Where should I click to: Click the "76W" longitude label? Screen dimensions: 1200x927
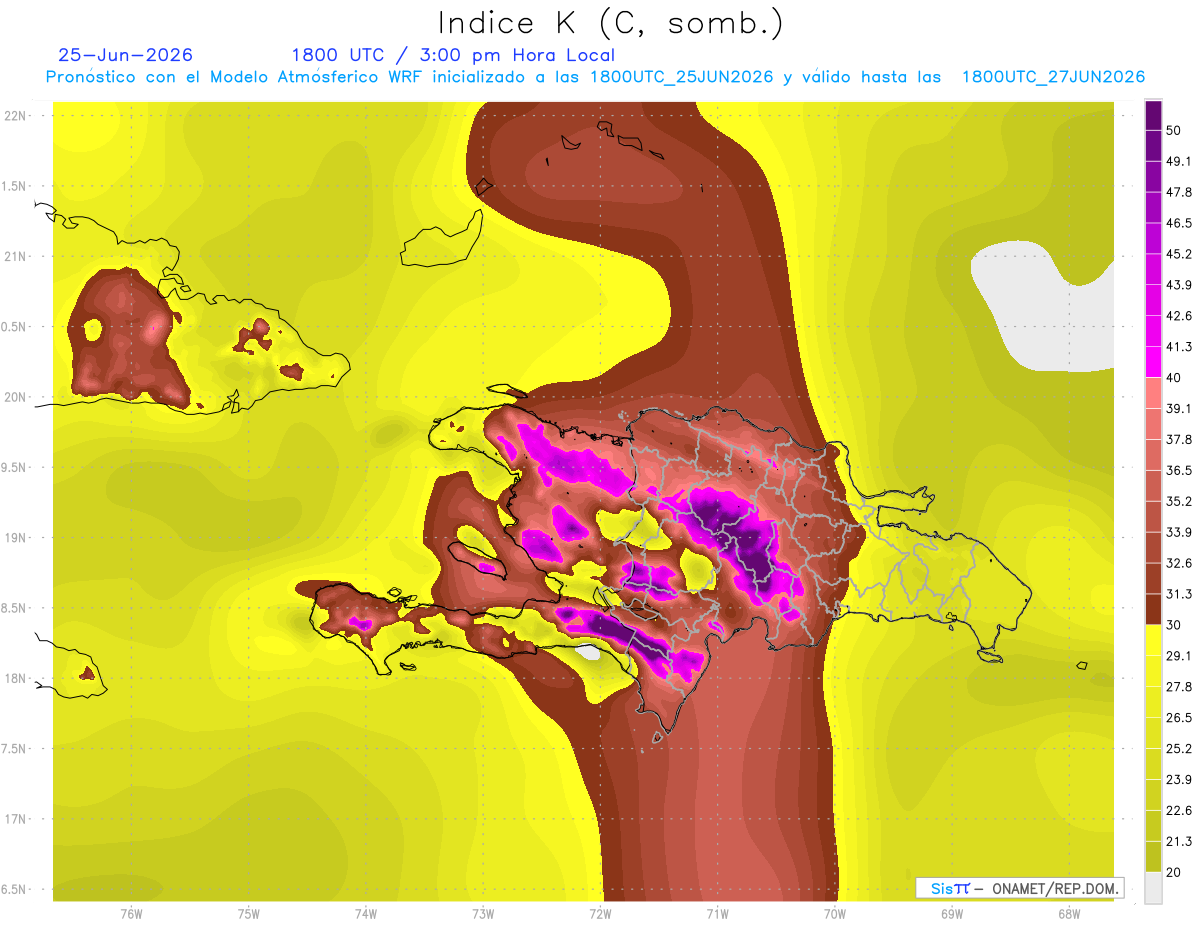coord(131,914)
